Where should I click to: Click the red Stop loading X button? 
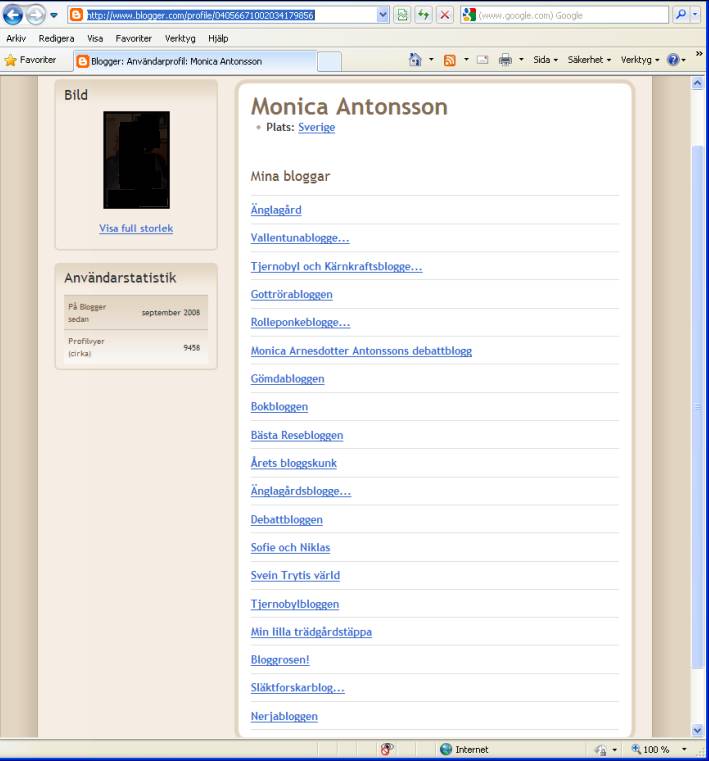444,15
